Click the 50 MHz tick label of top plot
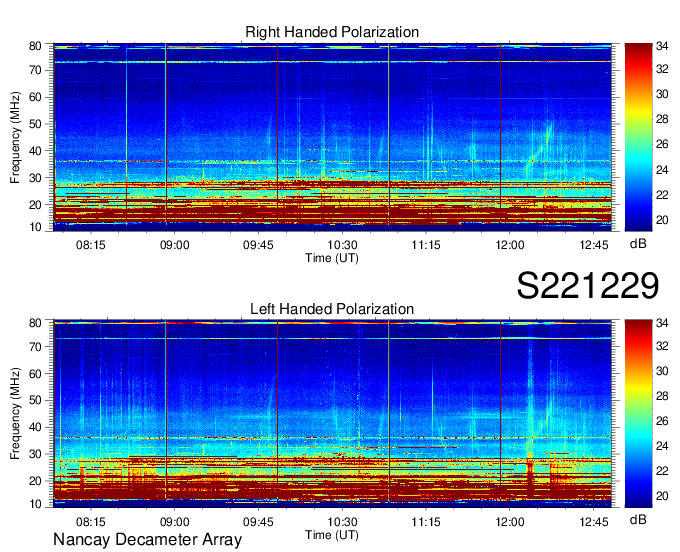Image resolution: width=680 pixels, height=552 pixels. (35, 124)
